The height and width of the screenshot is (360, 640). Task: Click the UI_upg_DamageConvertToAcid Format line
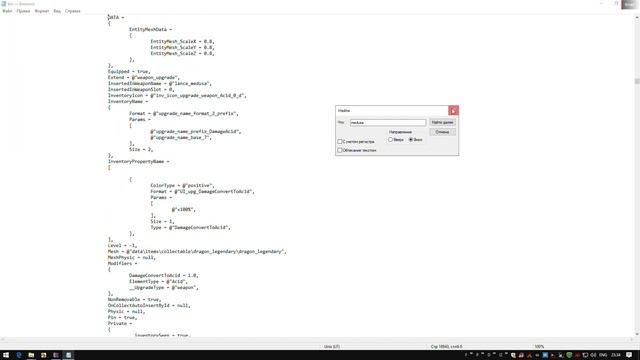click(202, 191)
